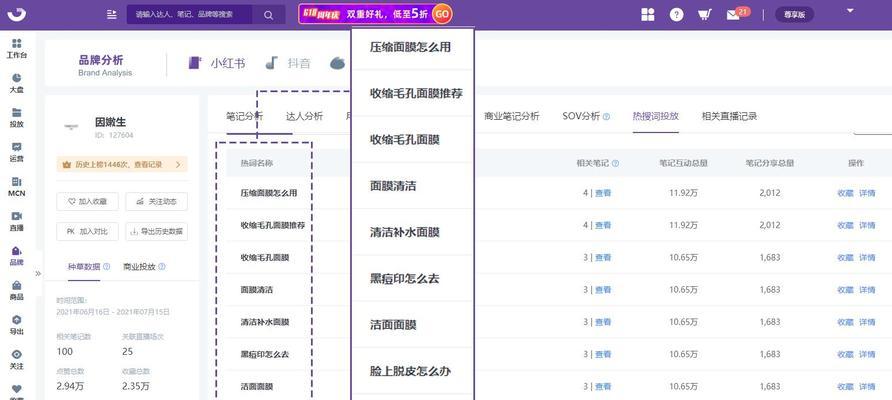
Task: Open the 投放 sidebar section
Action: (x=16, y=118)
